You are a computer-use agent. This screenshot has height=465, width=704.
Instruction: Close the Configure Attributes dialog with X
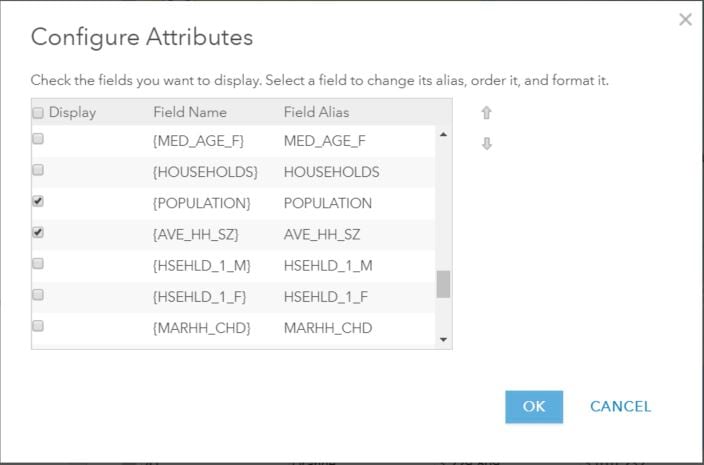pos(685,19)
